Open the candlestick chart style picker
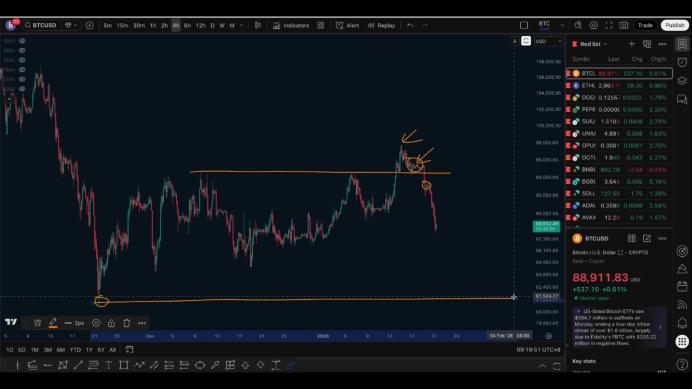The height and width of the screenshot is (389, 692). [x=258, y=26]
